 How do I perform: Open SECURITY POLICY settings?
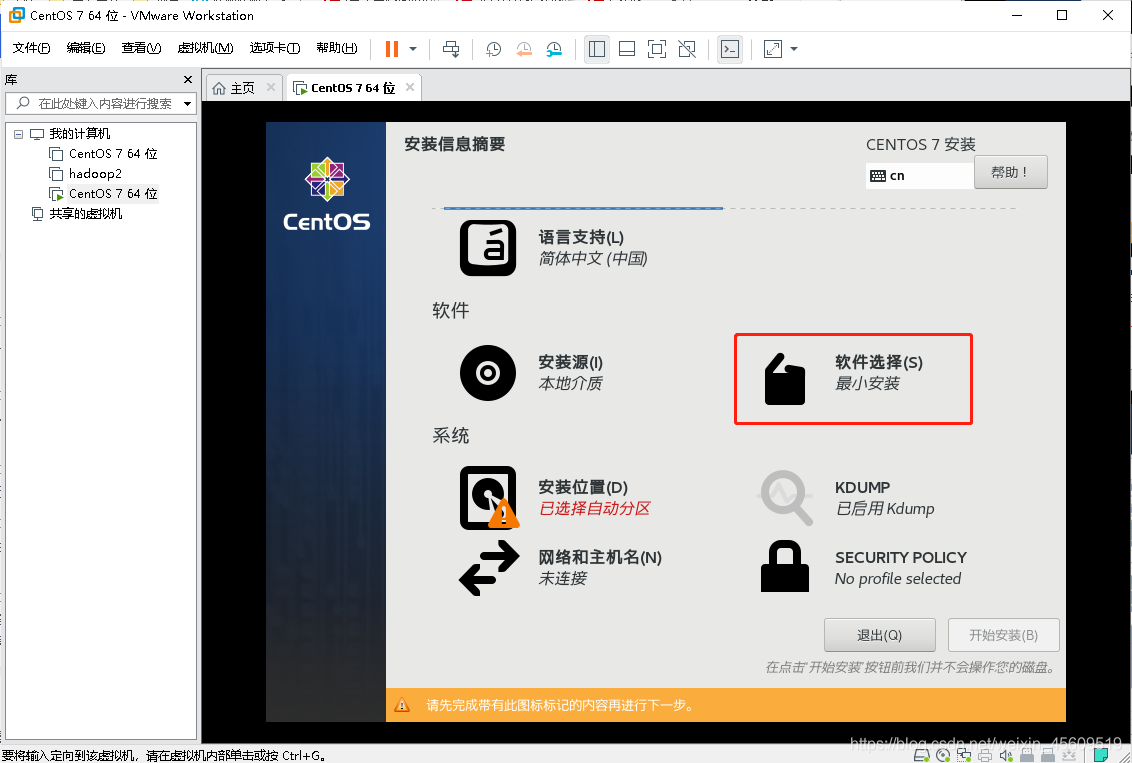[x=863, y=567]
